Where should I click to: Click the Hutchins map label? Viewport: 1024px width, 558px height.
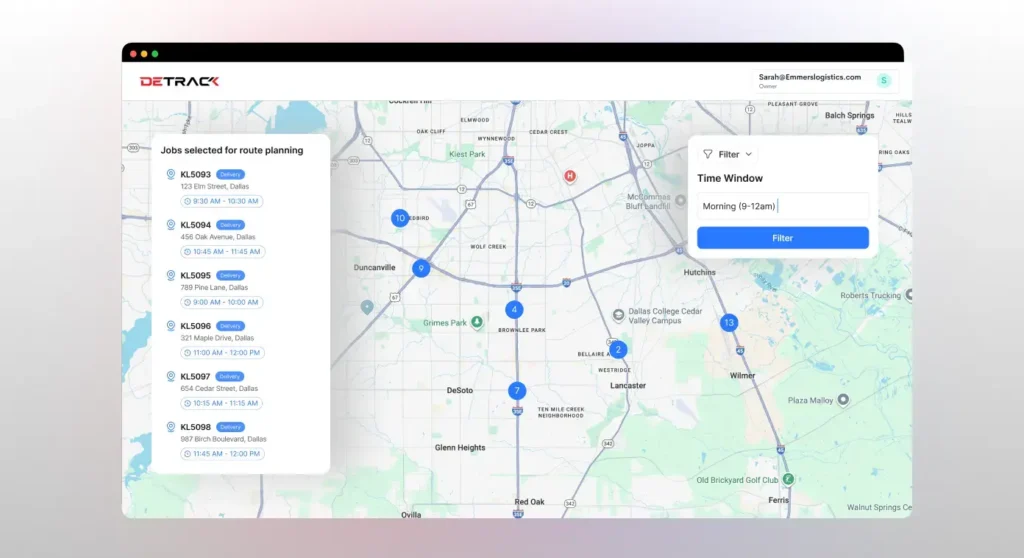pyautogui.click(x=699, y=272)
